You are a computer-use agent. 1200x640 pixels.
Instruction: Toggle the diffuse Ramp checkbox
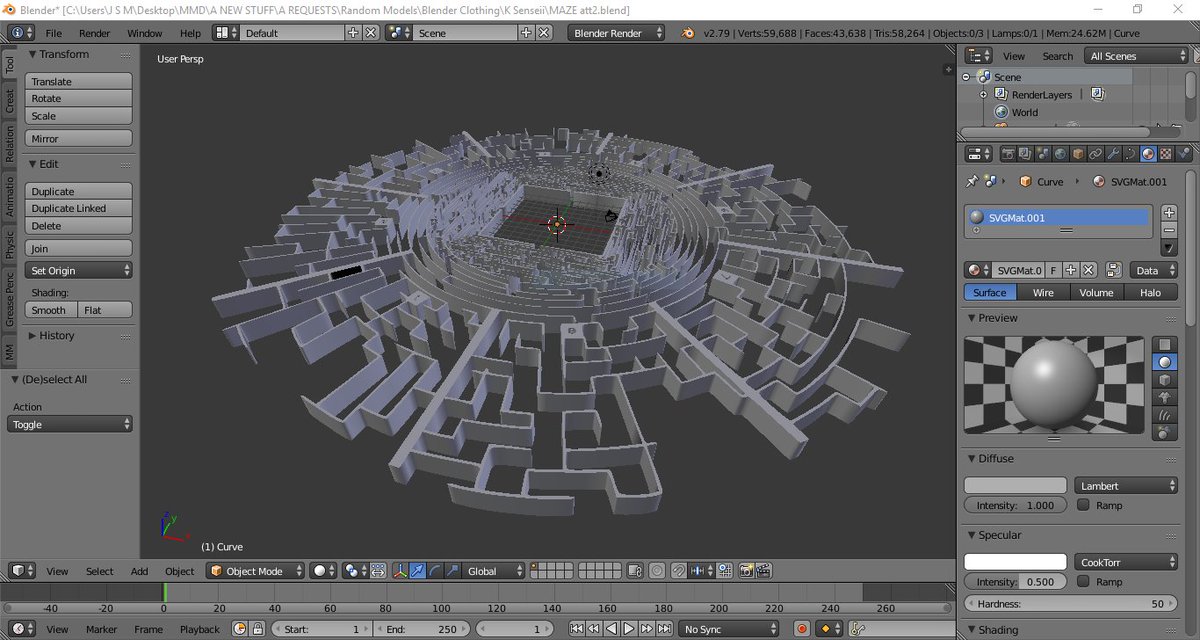click(x=1083, y=505)
